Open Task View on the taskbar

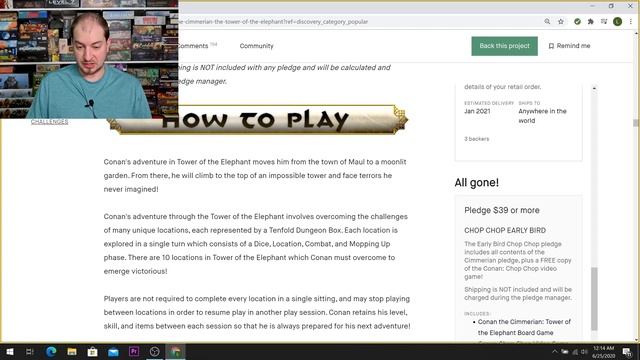30,351
